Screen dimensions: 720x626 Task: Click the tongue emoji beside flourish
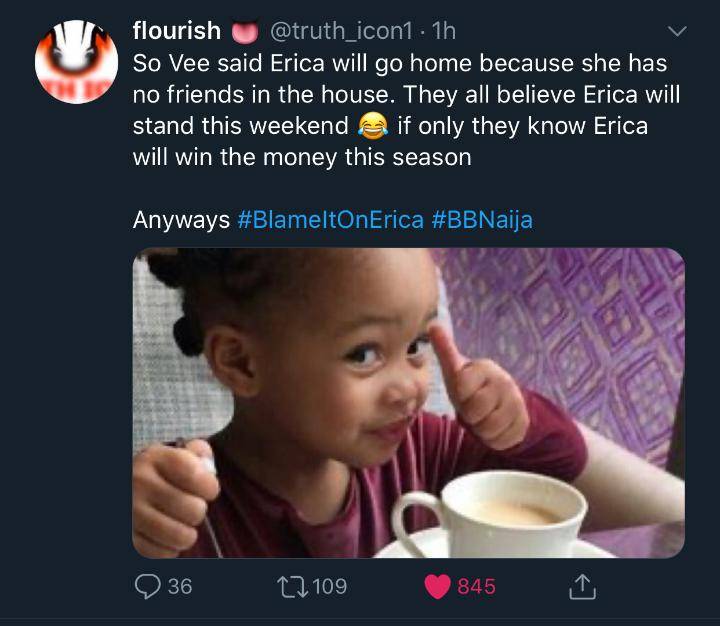point(242,32)
